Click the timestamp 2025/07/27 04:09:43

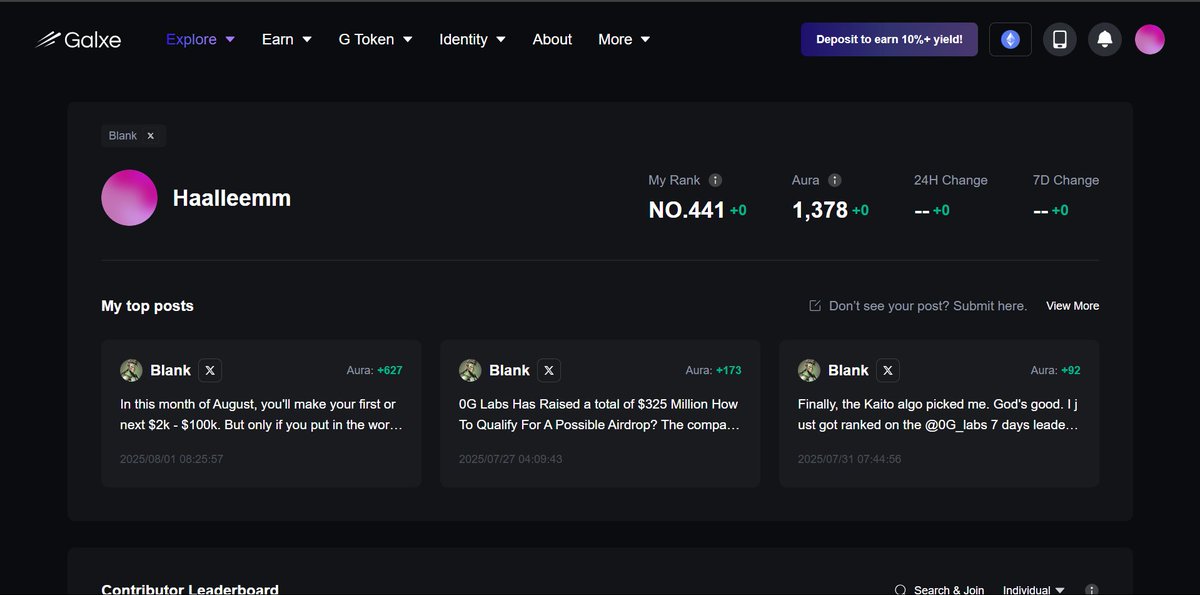[511, 459]
